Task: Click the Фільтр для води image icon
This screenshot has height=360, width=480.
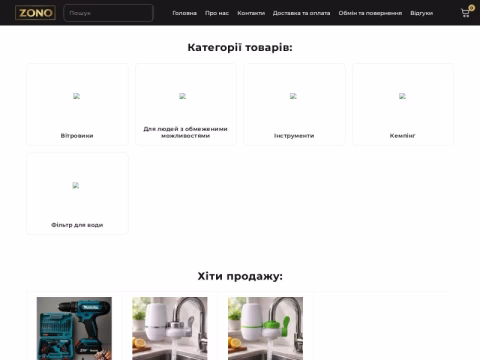Action: [x=76, y=185]
